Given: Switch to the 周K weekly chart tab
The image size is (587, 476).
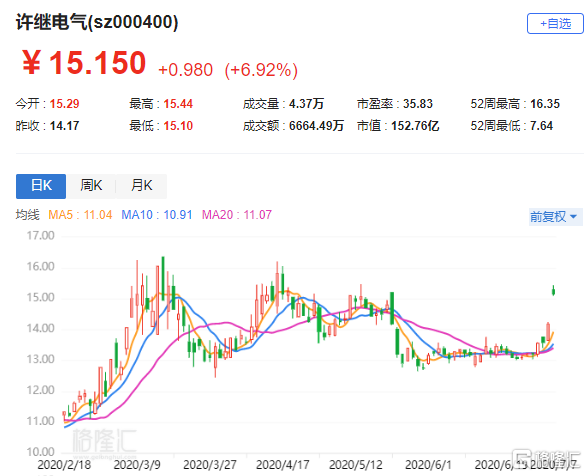Looking at the screenshot, I should 91,186.
